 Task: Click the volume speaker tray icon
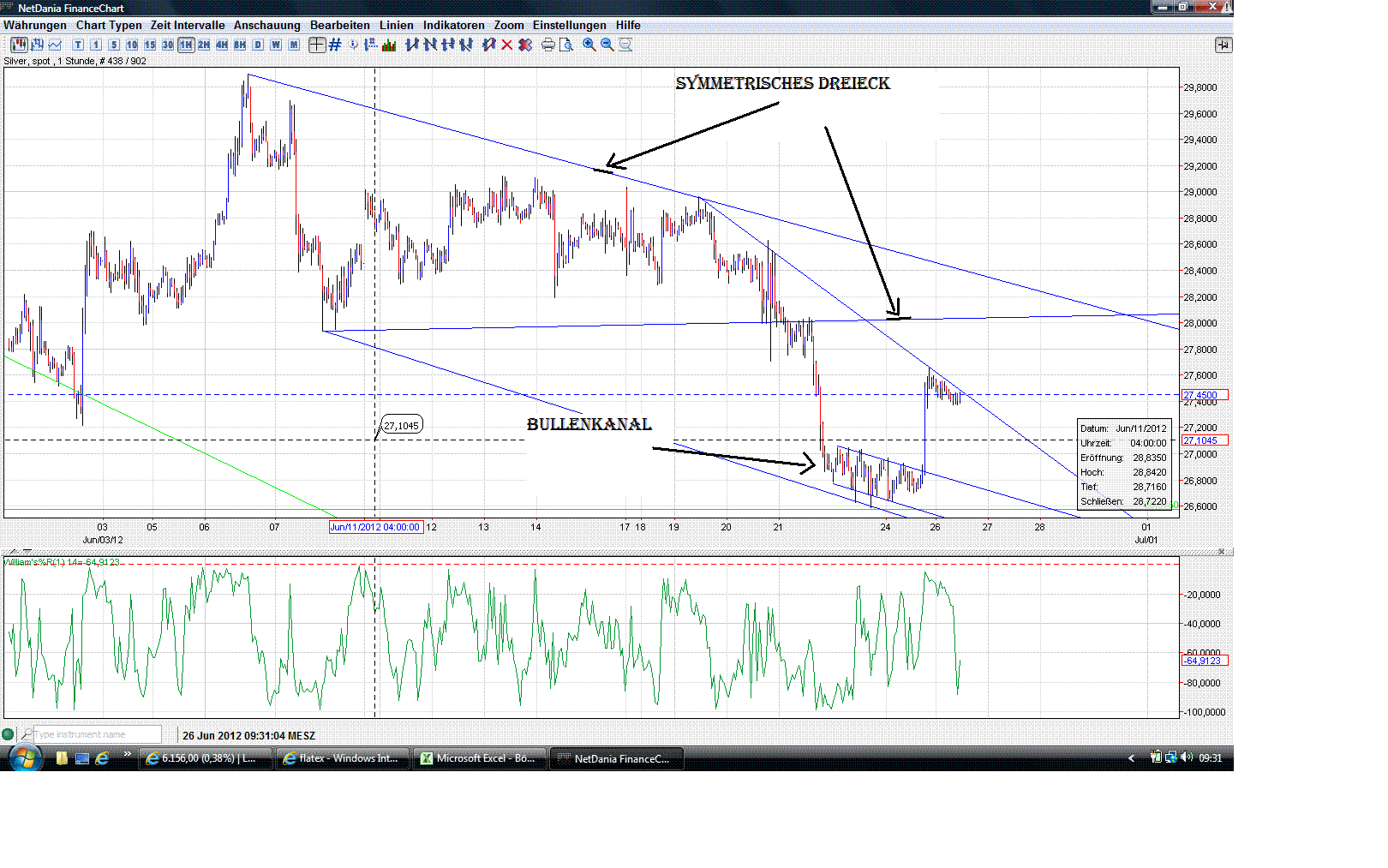pos(1187,757)
